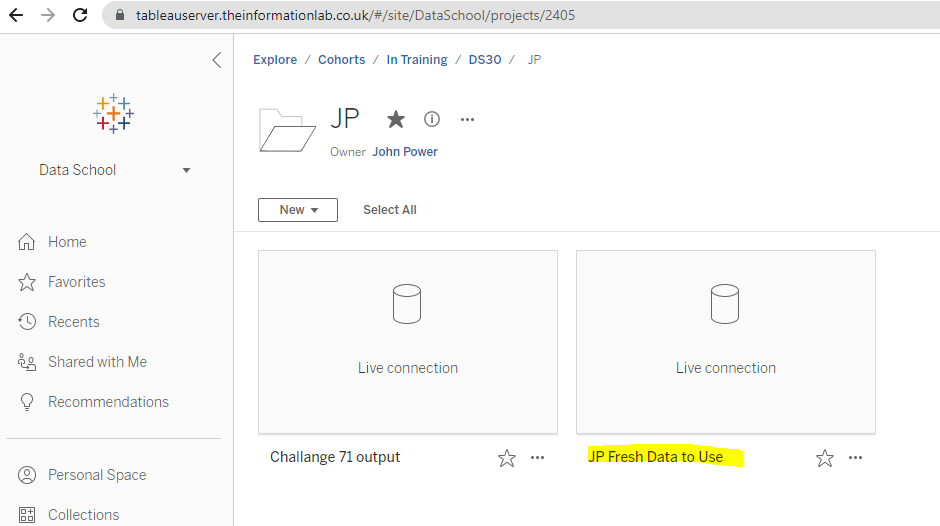Go to Personal Space navigation item

click(x=97, y=475)
